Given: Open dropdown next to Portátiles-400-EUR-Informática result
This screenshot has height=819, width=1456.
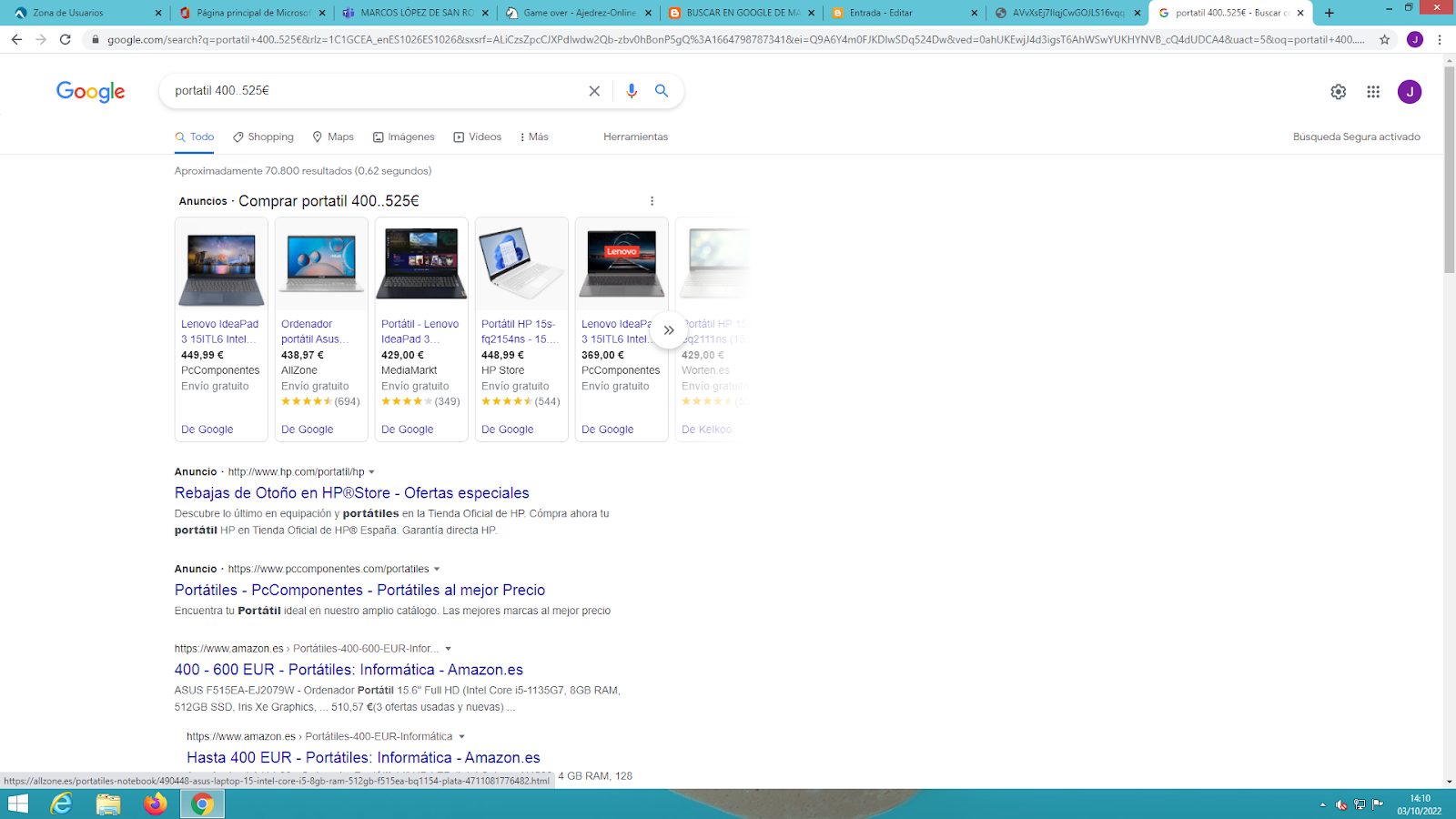Looking at the screenshot, I should pos(461,737).
